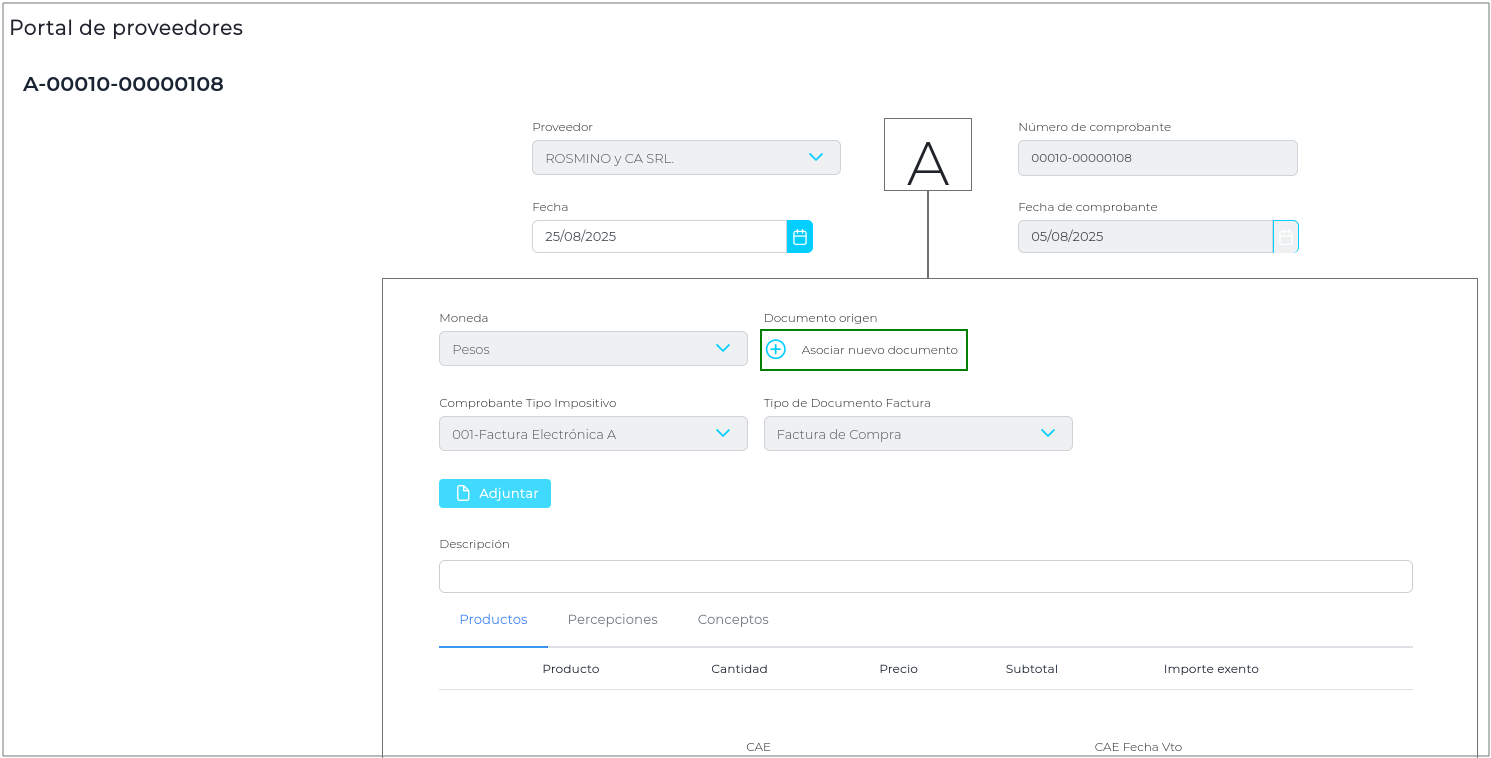Click the plus circle icon for Documento origen
Image resolution: width=1491 pixels, height=758 pixels.
(x=776, y=350)
